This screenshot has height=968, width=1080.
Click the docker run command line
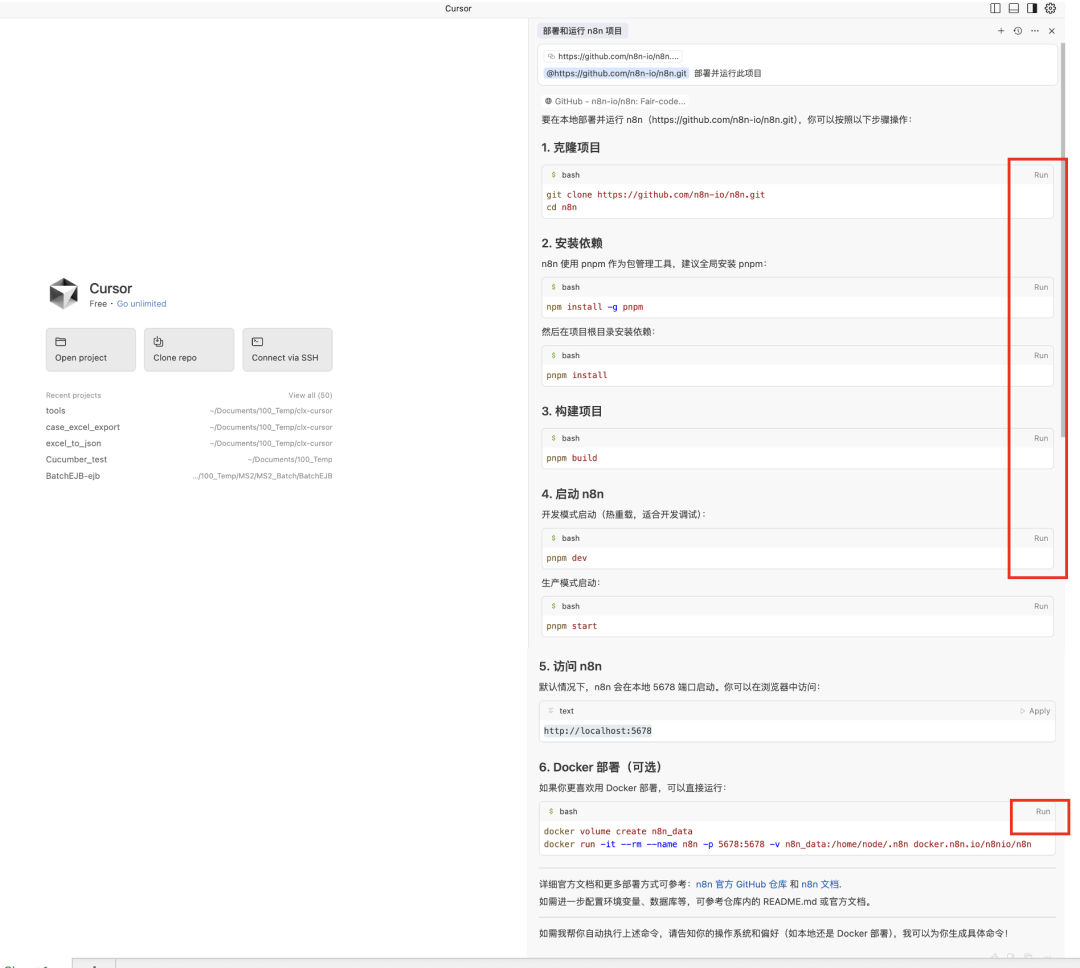pos(787,844)
